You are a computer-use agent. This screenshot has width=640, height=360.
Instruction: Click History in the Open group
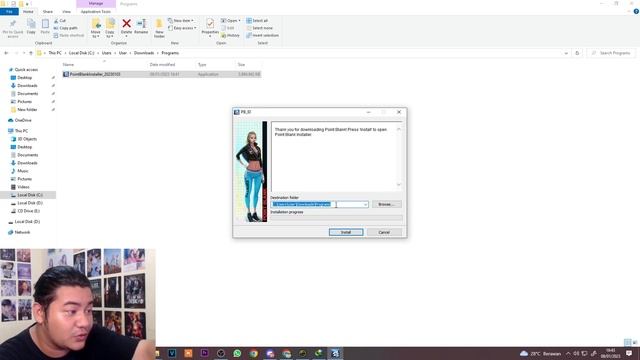(231, 36)
